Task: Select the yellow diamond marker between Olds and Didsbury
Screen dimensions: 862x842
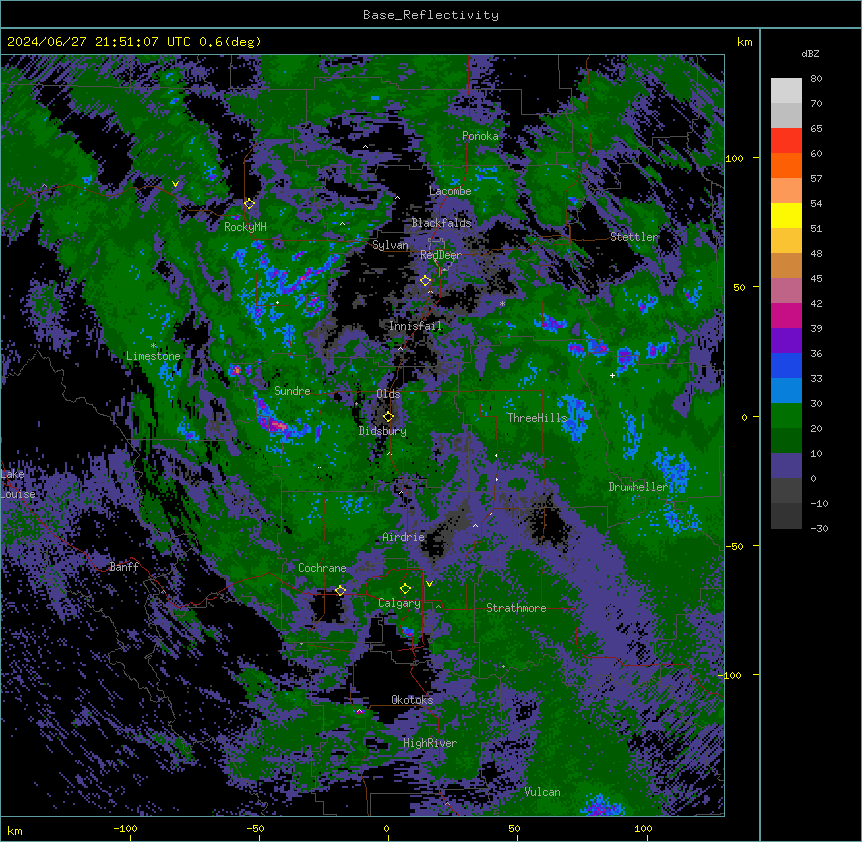Action: tap(389, 417)
